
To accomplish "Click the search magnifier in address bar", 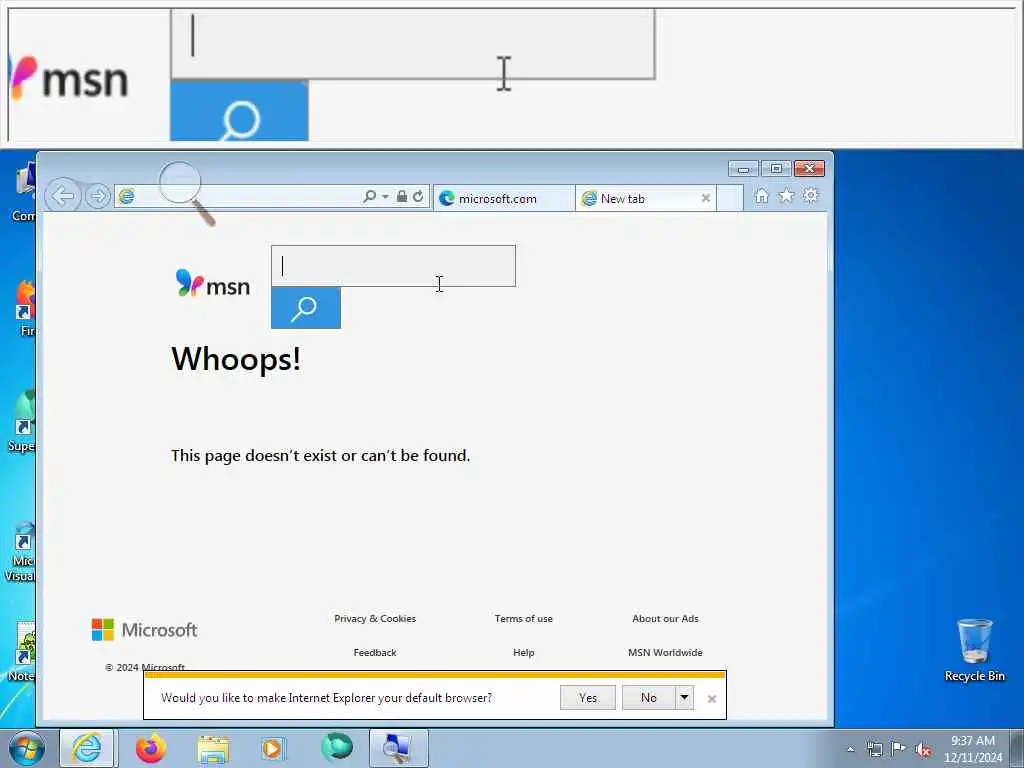I will pyautogui.click(x=370, y=197).
